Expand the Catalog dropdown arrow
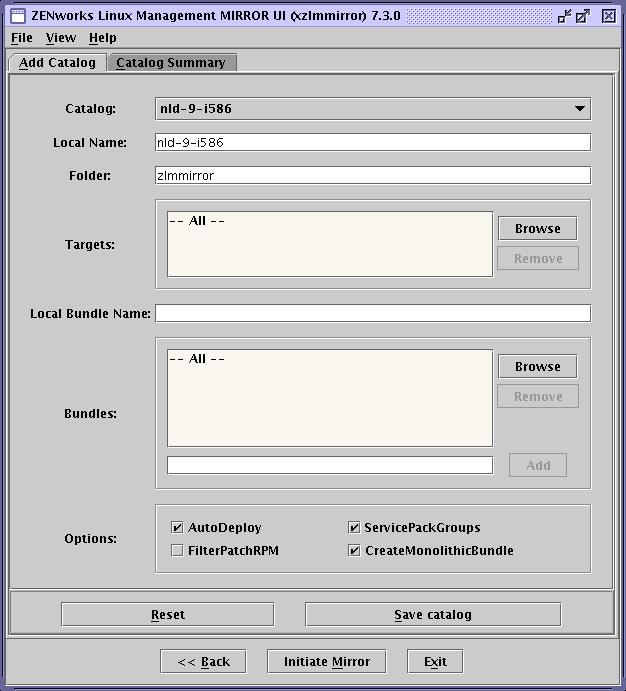This screenshot has height=691, width=626. 580,109
